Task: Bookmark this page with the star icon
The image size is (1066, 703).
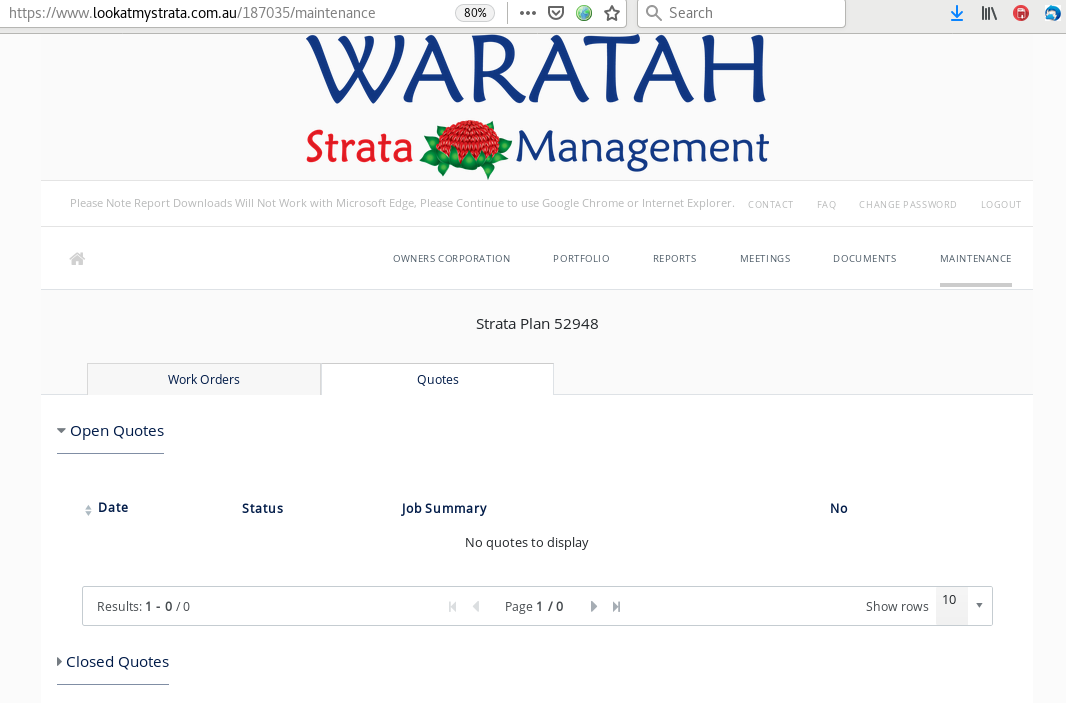Action: [x=612, y=13]
